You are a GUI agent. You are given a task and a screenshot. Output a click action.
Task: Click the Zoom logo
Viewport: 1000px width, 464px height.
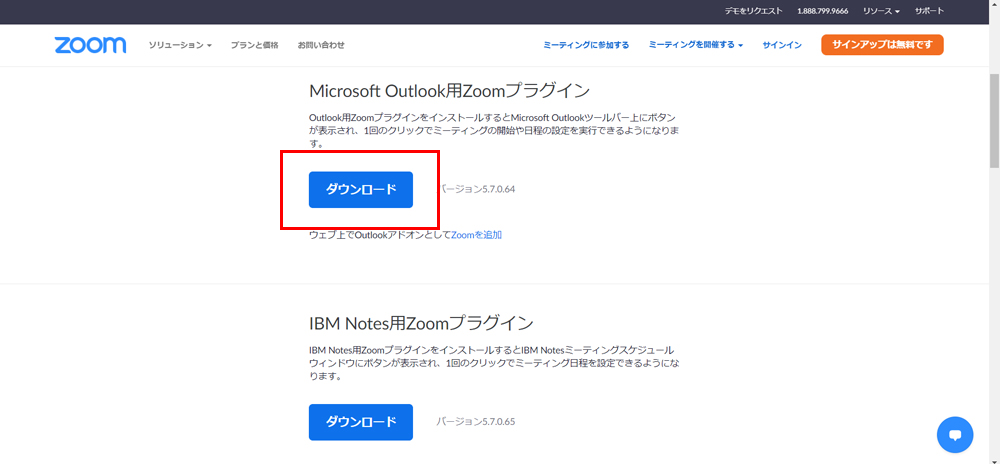click(x=91, y=45)
